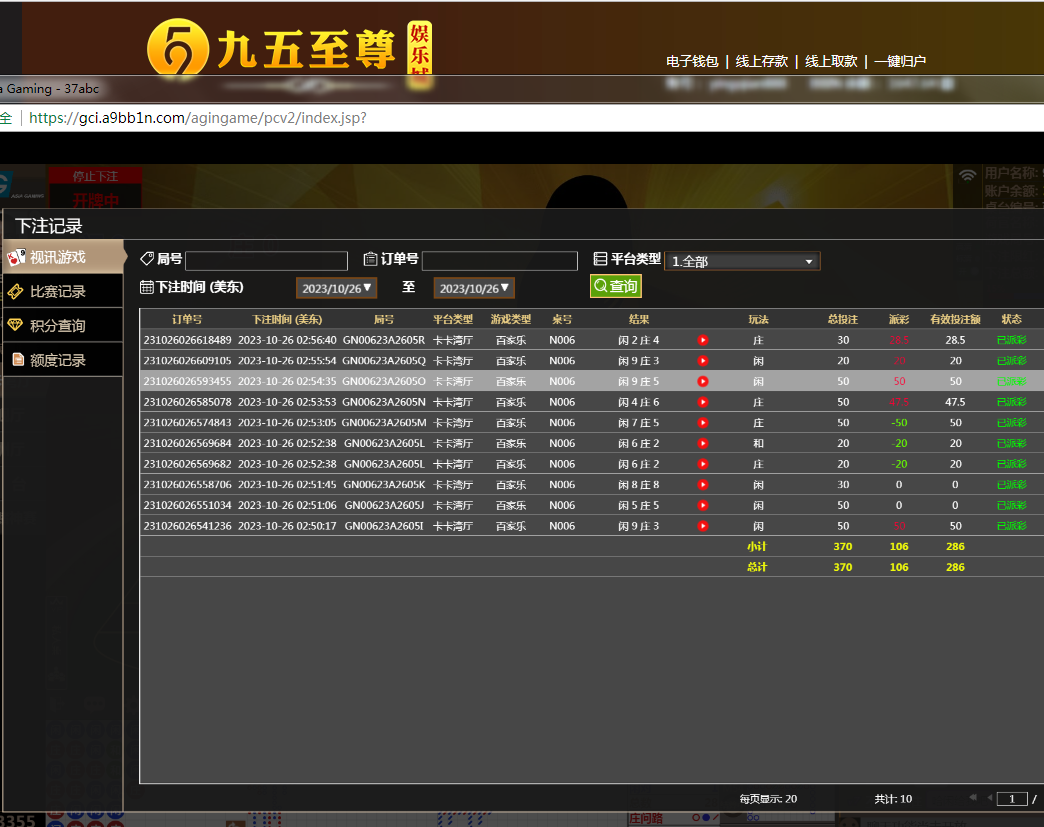1044x827 pixels.
Task: Click the ticket icon beside 比赛记录
Action: (x=16, y=292)
